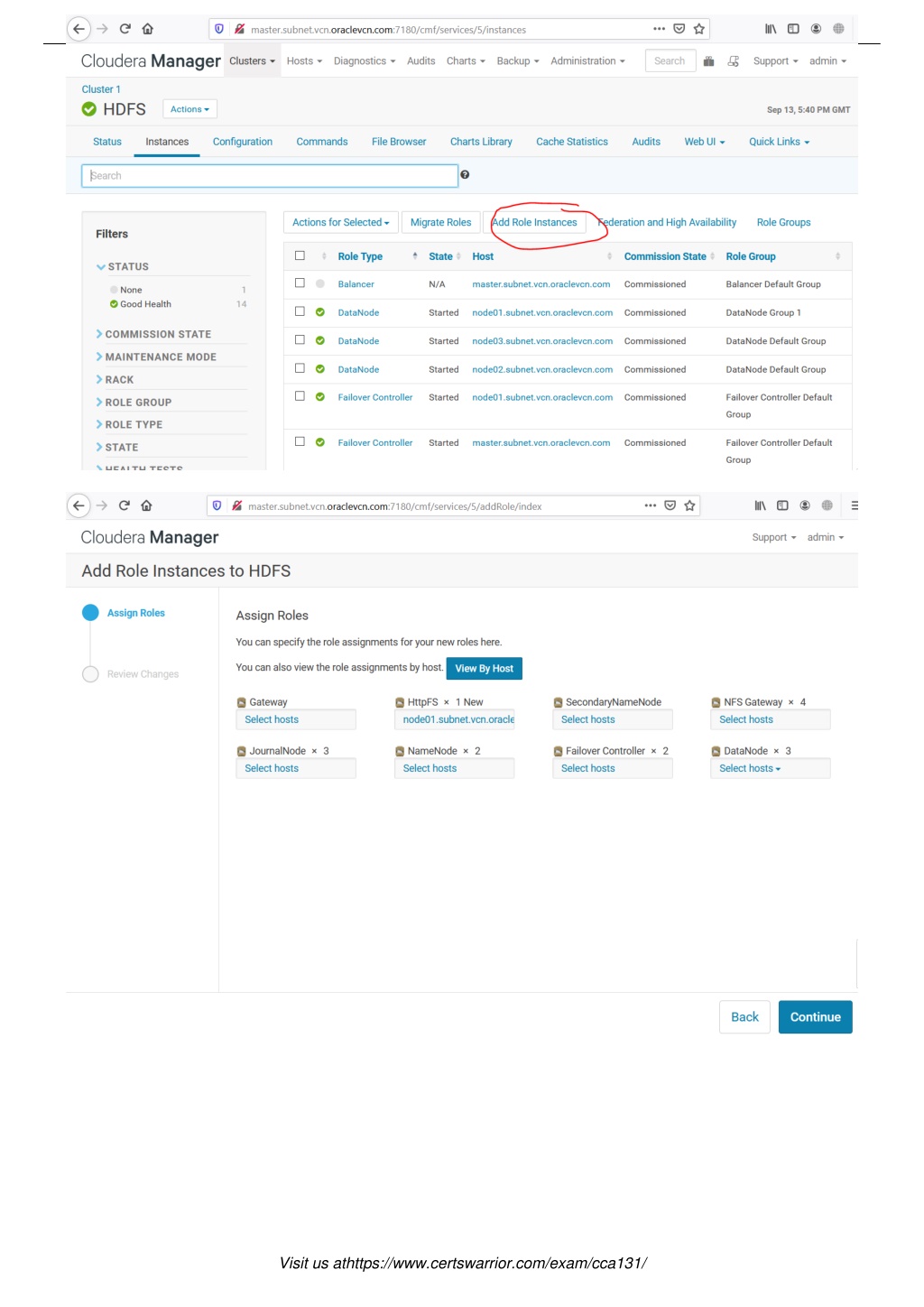Open parcels gift icon beside the Search box
924x1307 pixels.
pyautogui.click(x=709, y=61)
